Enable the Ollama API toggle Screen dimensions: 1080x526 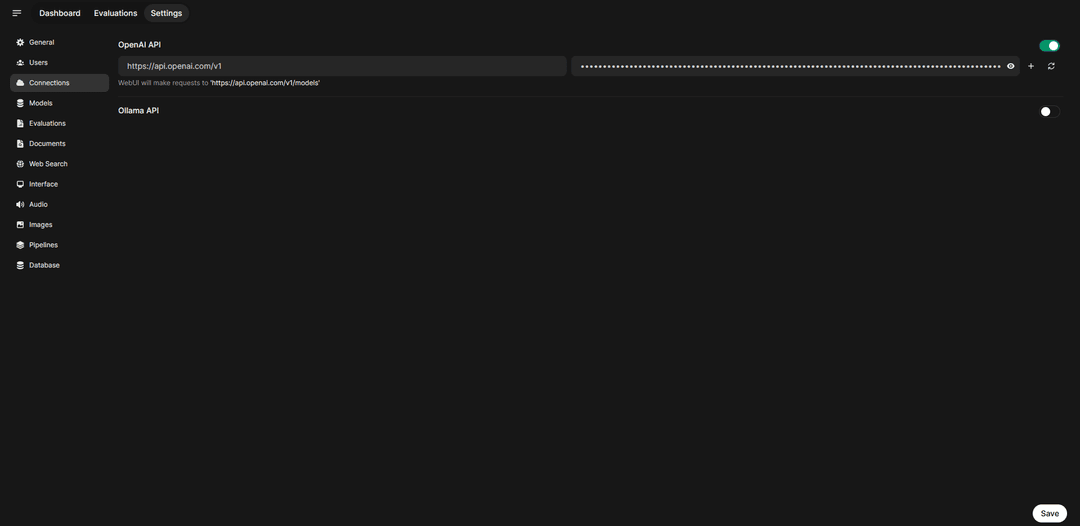click(1049, 112)
